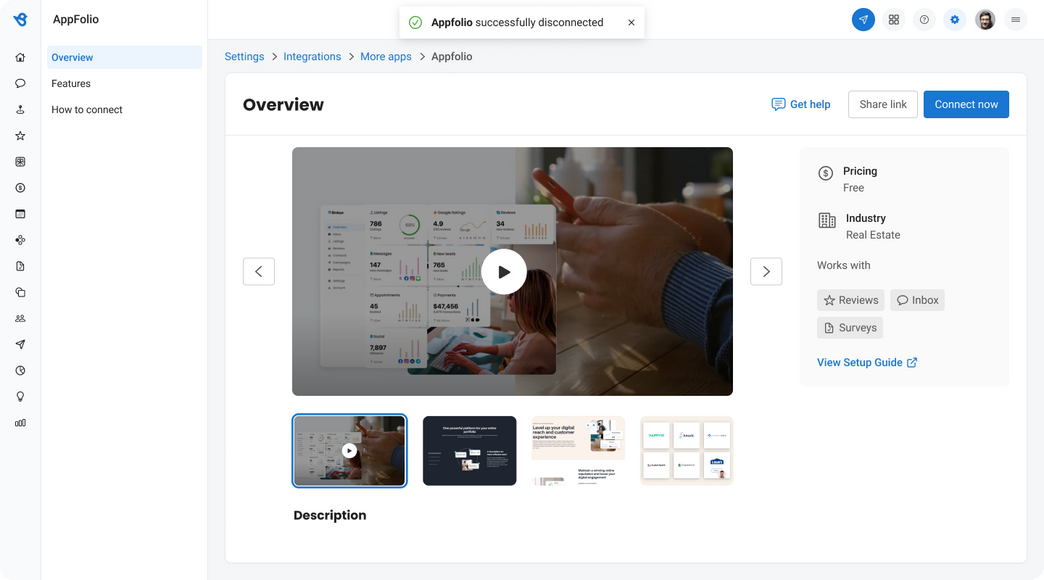Open the help question mark icon
Viewport: 1044px width, 580px height.
coord(924,19)
